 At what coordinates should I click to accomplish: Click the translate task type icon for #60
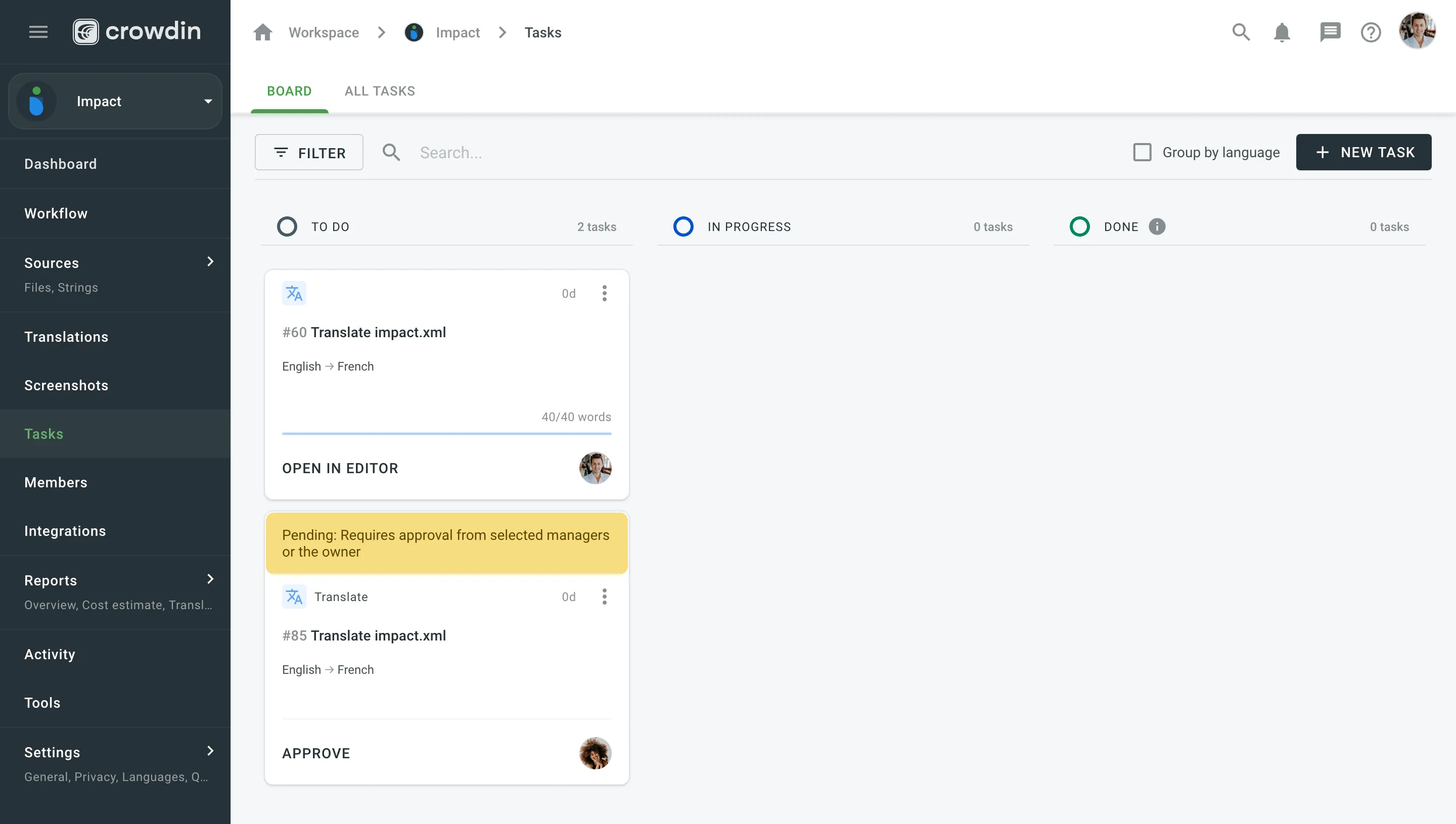(x=294, y=293)
